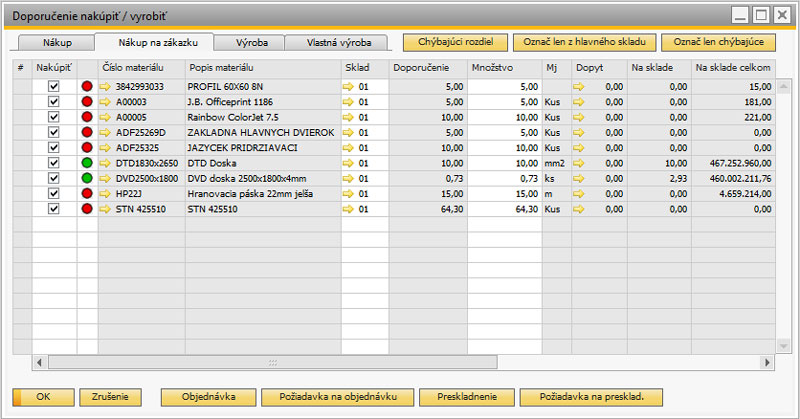
Task: Click Množstvo field for Rainbow ColorJet row
Action: [x=505, y=117]
